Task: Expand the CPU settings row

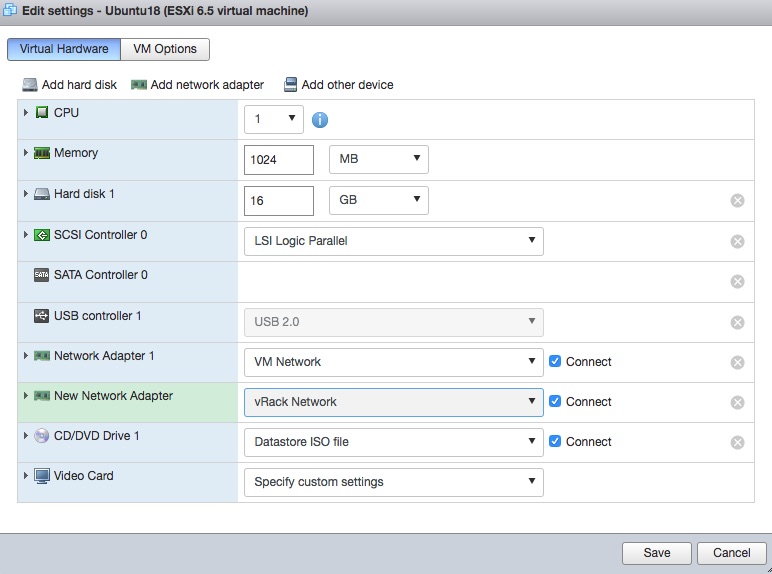Action: point(26,112)
